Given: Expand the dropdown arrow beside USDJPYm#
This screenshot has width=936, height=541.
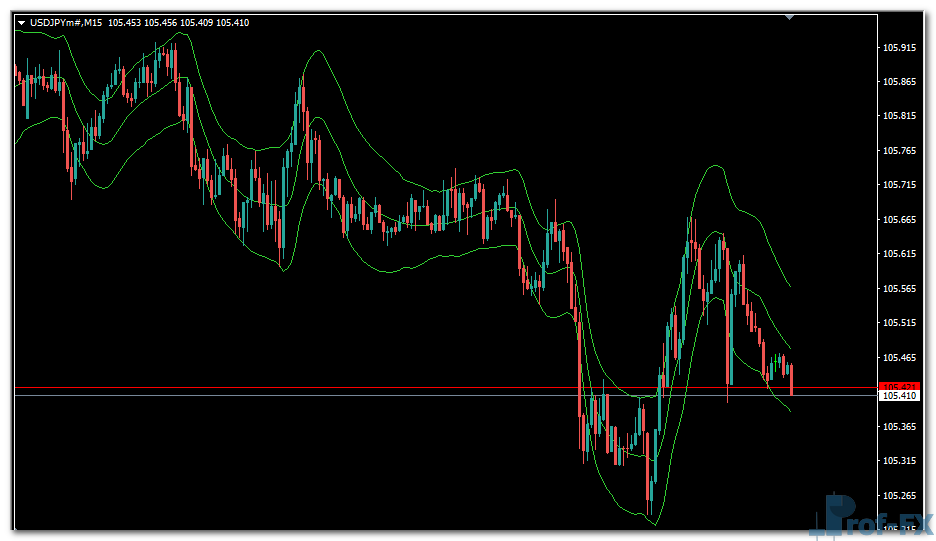Looking at the screenshot, I should pos(21,23).
